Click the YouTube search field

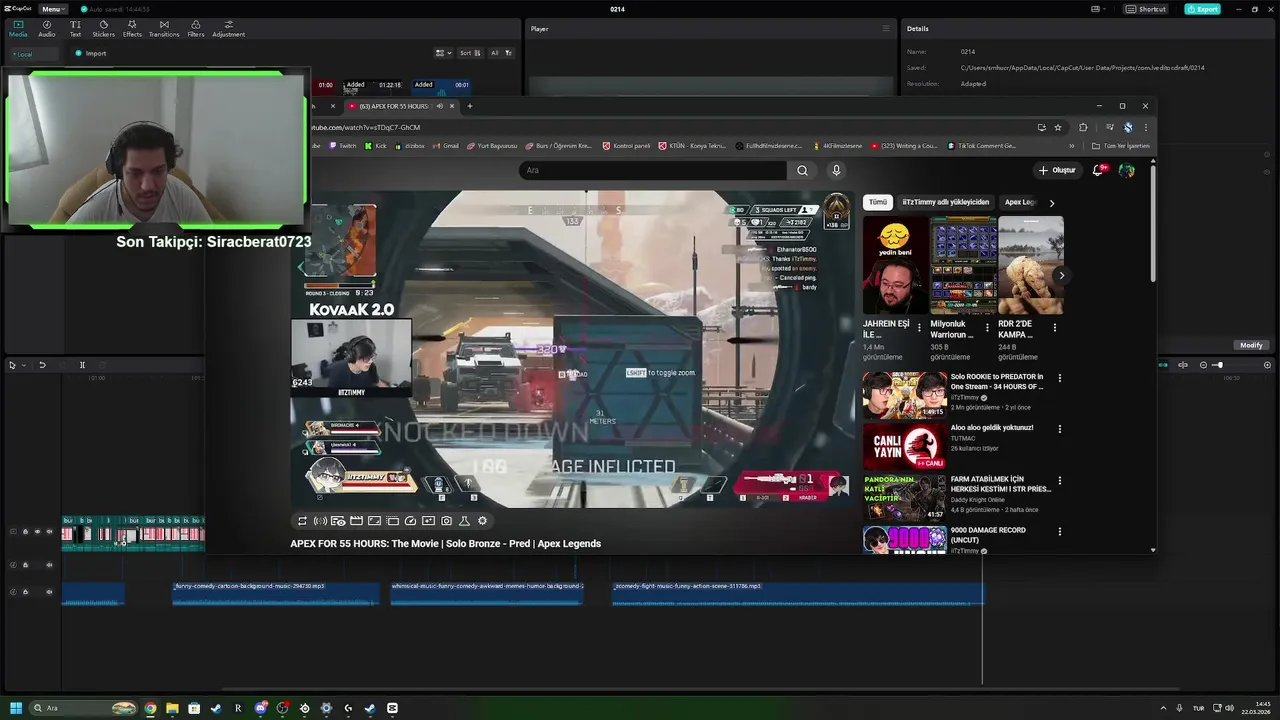652,170
